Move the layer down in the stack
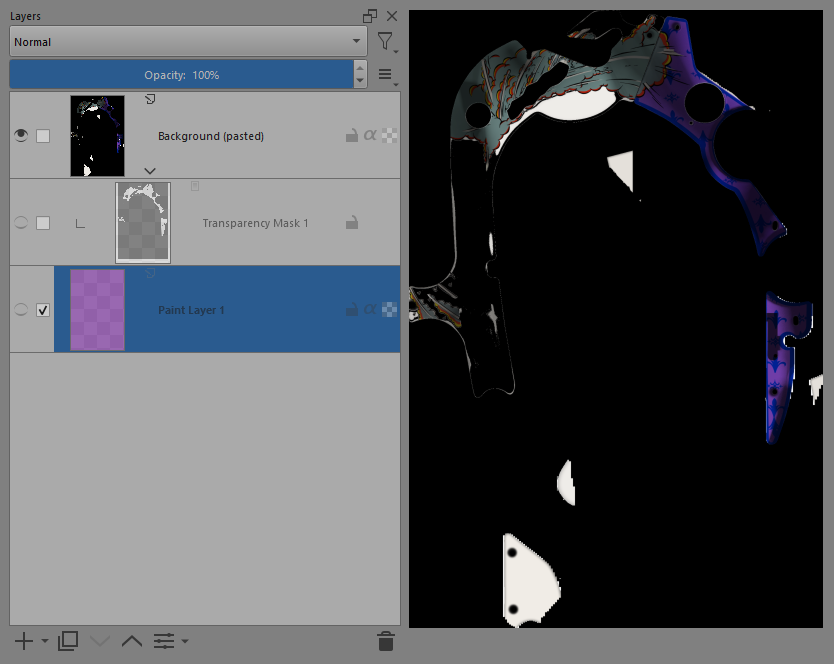This screenshot has height=664, width=834. click(100, 641)
